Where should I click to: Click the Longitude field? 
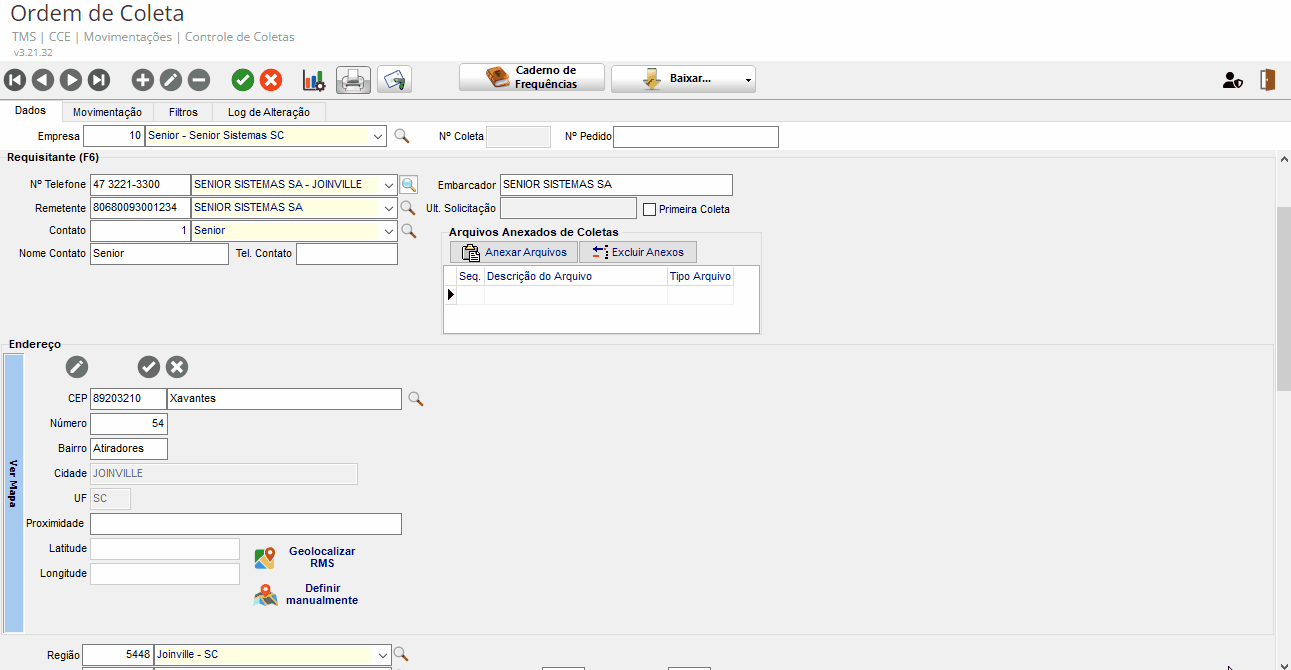tap(165, 574)
